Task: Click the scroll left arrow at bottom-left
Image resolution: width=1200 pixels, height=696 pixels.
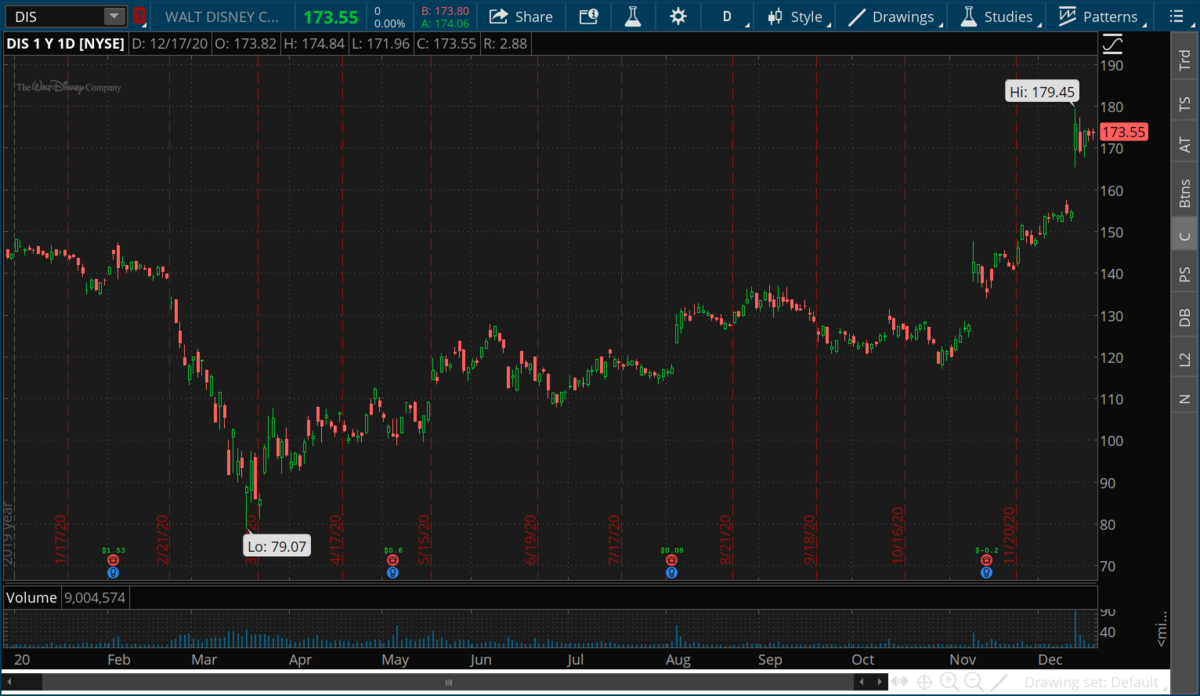Action: (9, 682)
